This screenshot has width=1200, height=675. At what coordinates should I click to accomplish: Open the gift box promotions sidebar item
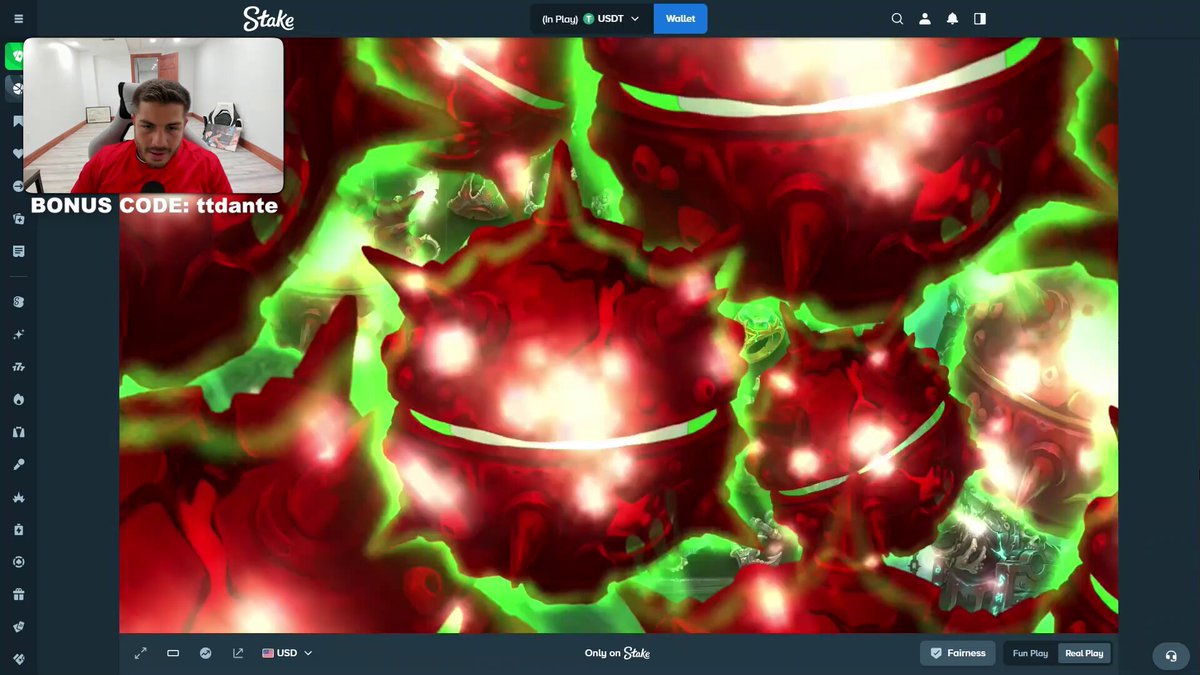(x=18, y=595)
